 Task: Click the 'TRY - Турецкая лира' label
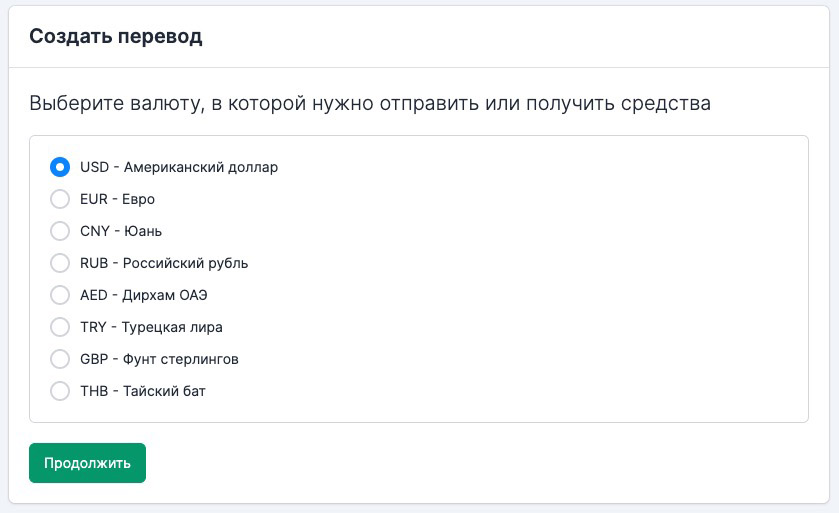click(151, 327)
